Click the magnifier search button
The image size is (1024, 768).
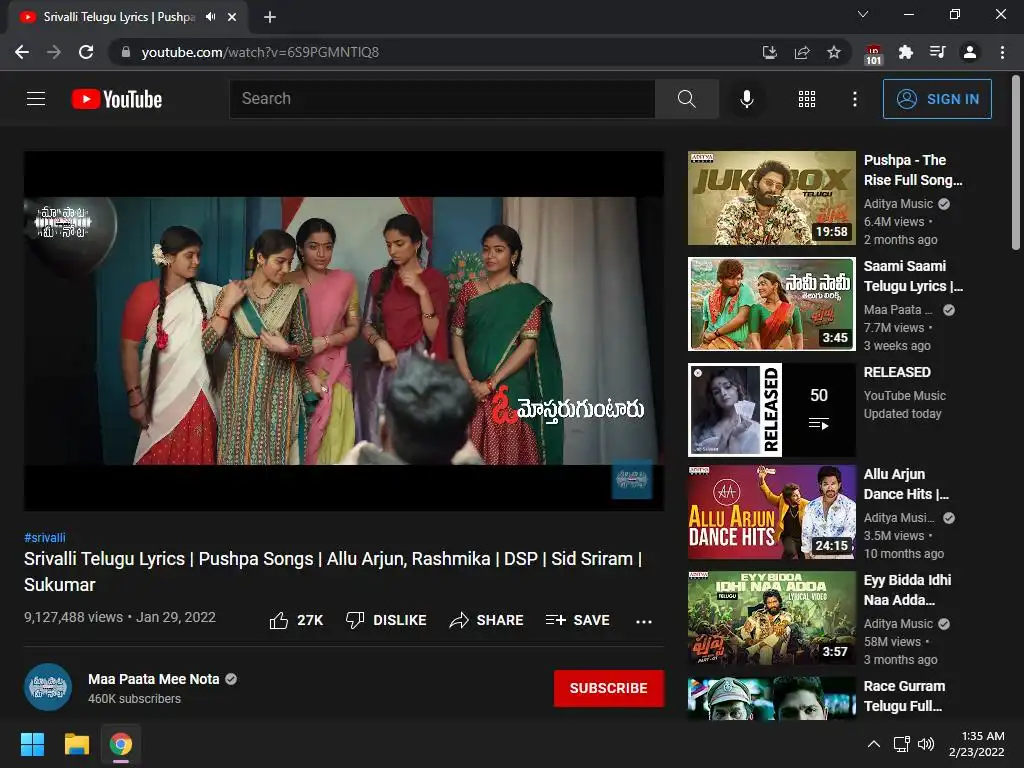pos(686,99)
